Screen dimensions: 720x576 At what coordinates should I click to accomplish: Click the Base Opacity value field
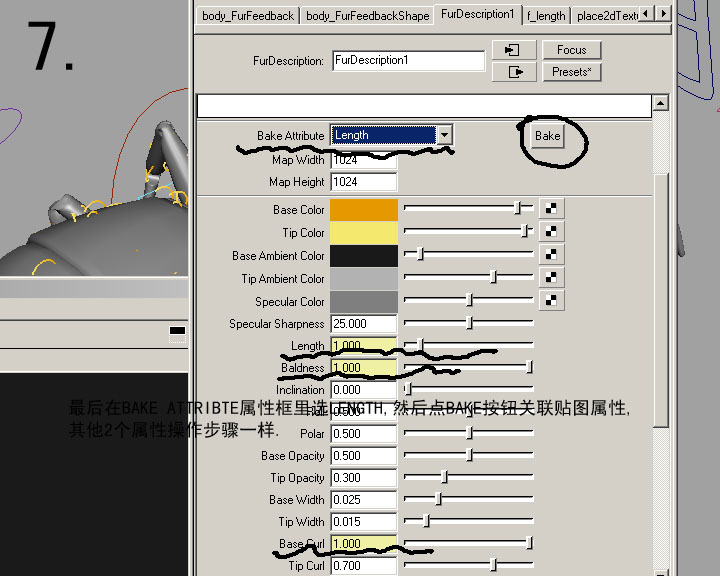[364, 456]
